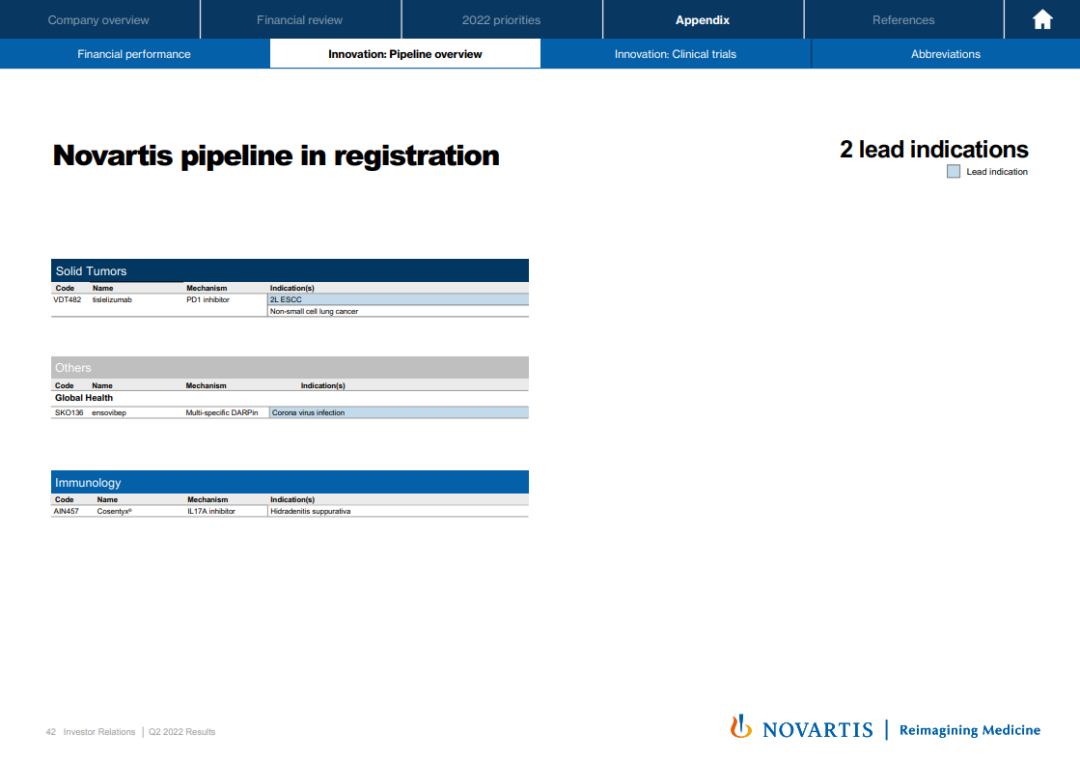Click the Hidradenitis suppurativa indication
Viewport: 1080px width, 762px height.
tap(398, 511)
